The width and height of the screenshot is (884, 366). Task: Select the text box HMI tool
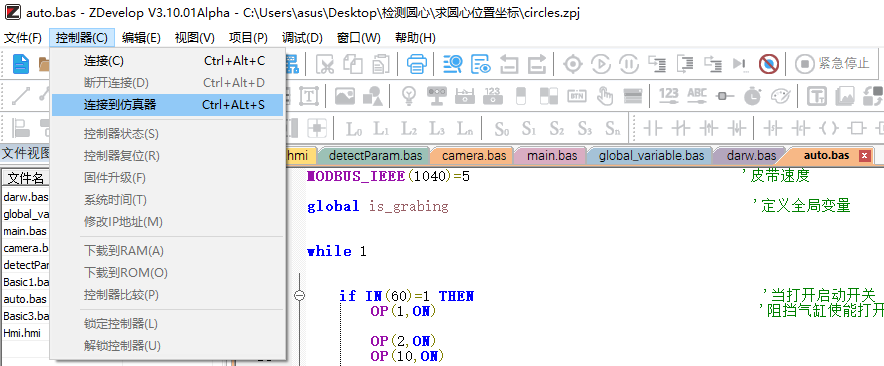click(309, 96)
